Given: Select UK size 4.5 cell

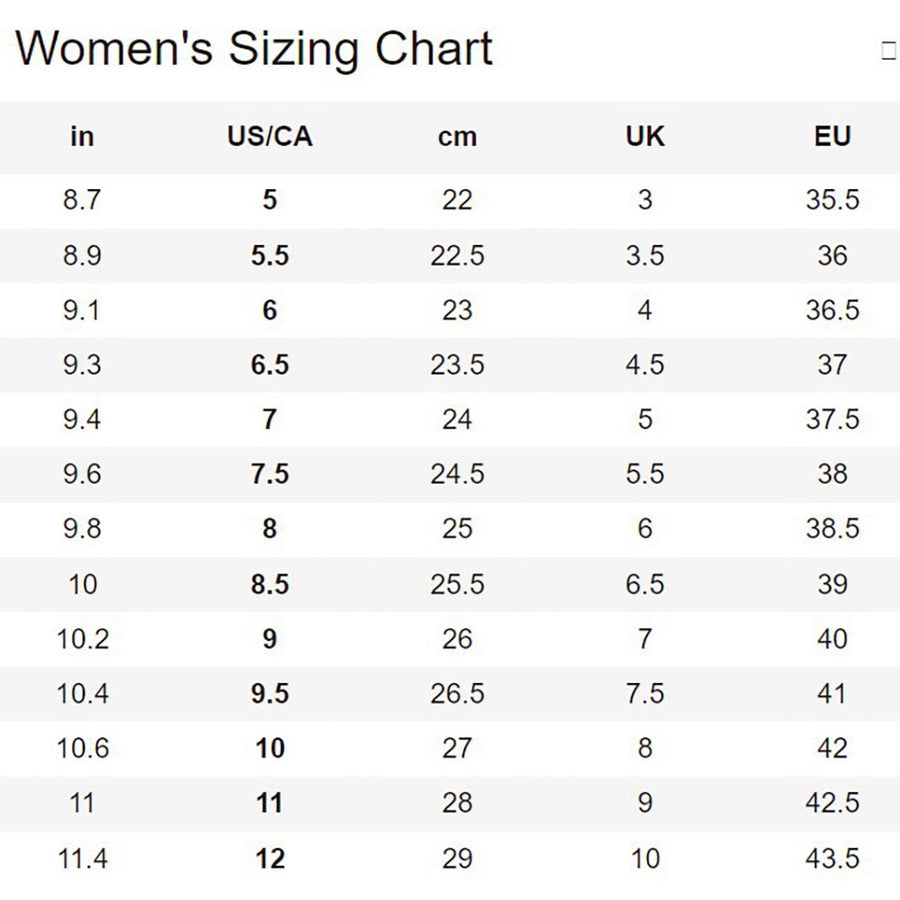Looking at the screenshot, I should tap(644, 365).
